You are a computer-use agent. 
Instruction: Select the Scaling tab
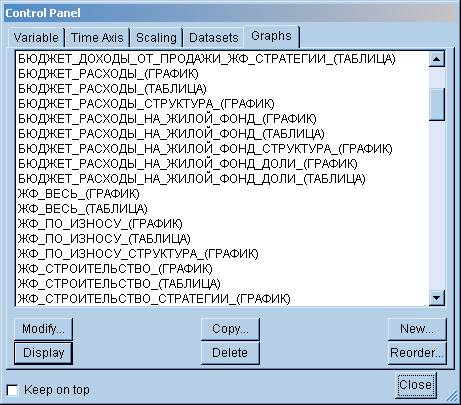point(156,37)
